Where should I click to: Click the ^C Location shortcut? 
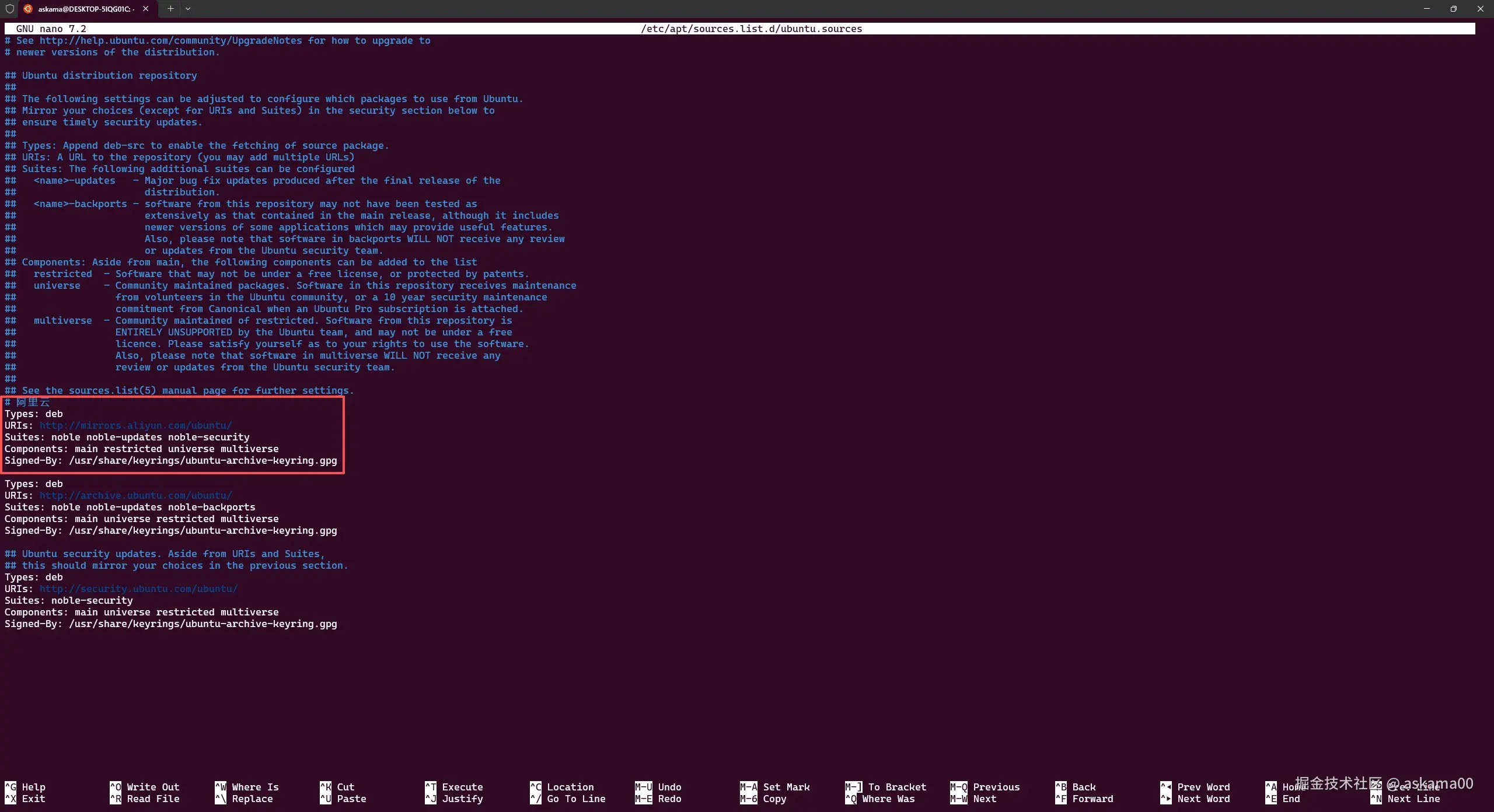(562, 787)
